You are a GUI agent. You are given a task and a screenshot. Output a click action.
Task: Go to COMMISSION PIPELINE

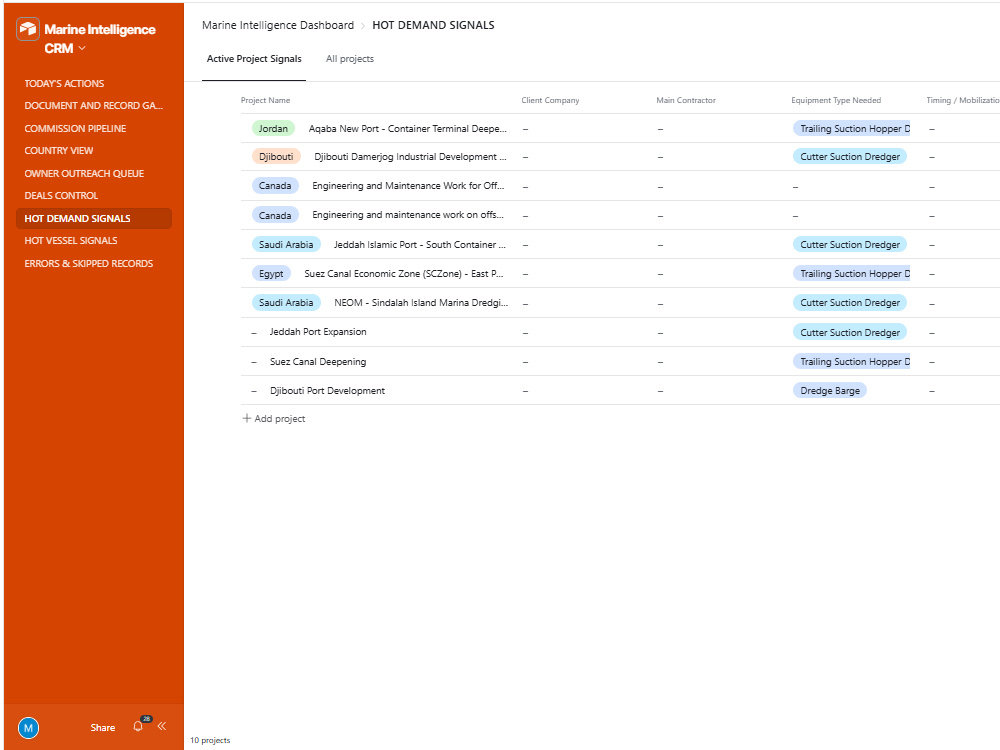click(75, 128)
